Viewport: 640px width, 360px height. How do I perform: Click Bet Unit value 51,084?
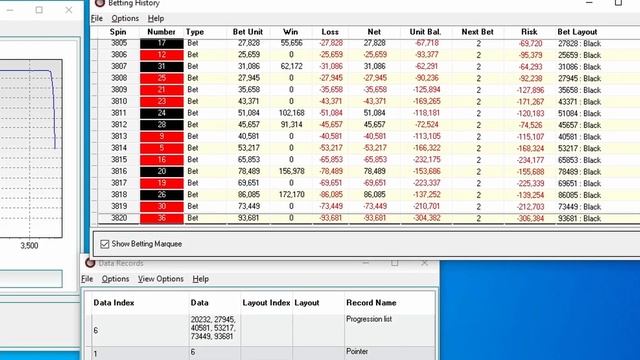click(x=248, y=113)
